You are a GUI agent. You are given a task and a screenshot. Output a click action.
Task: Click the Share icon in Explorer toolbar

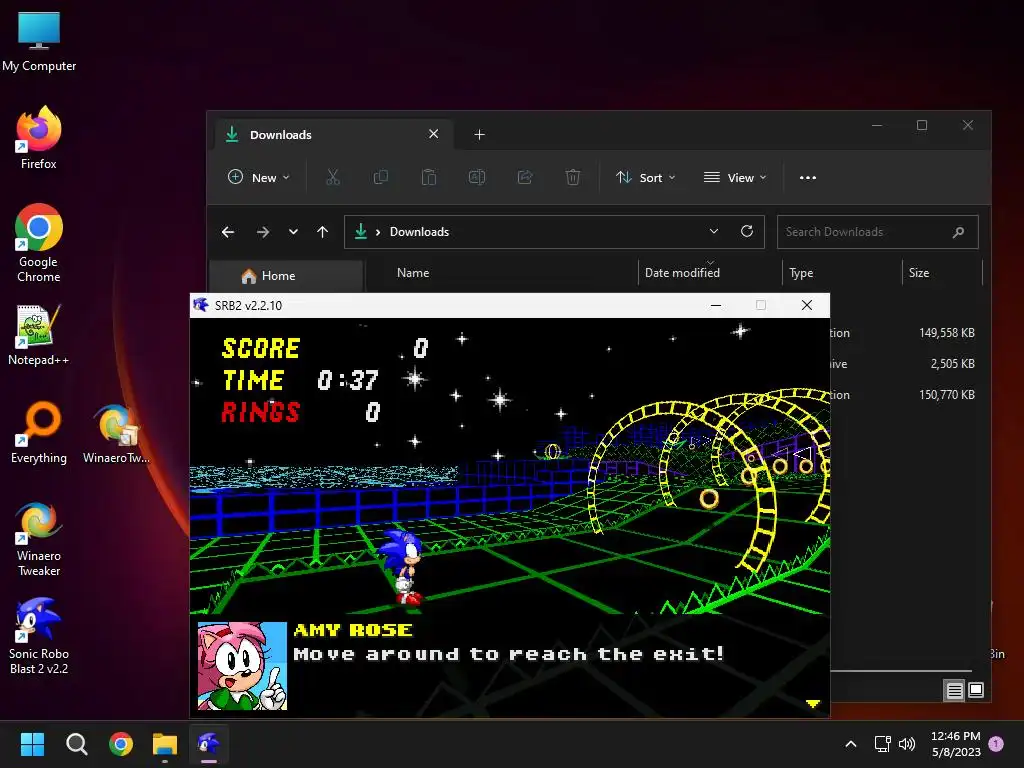525,177
